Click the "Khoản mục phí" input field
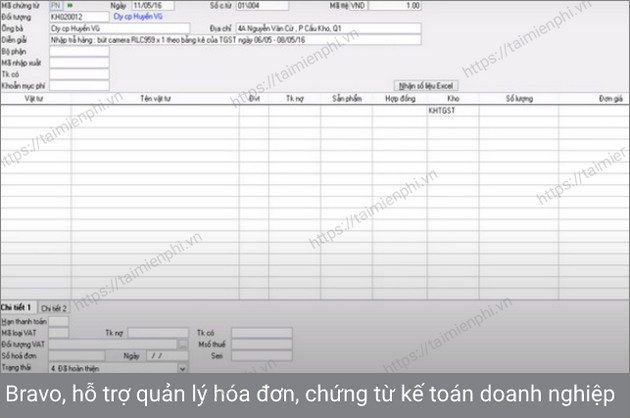 (x=78, y=84)
